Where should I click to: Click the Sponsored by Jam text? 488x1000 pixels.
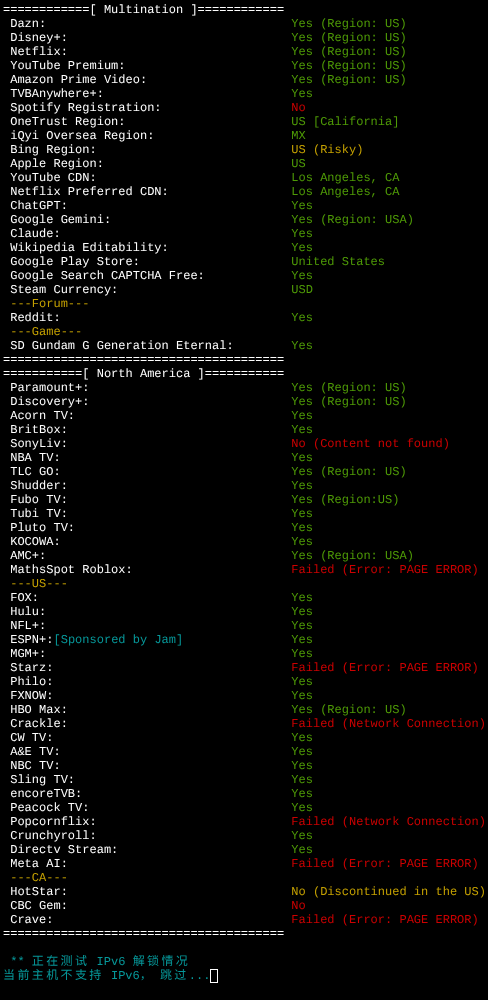click(x=119, y=640)
